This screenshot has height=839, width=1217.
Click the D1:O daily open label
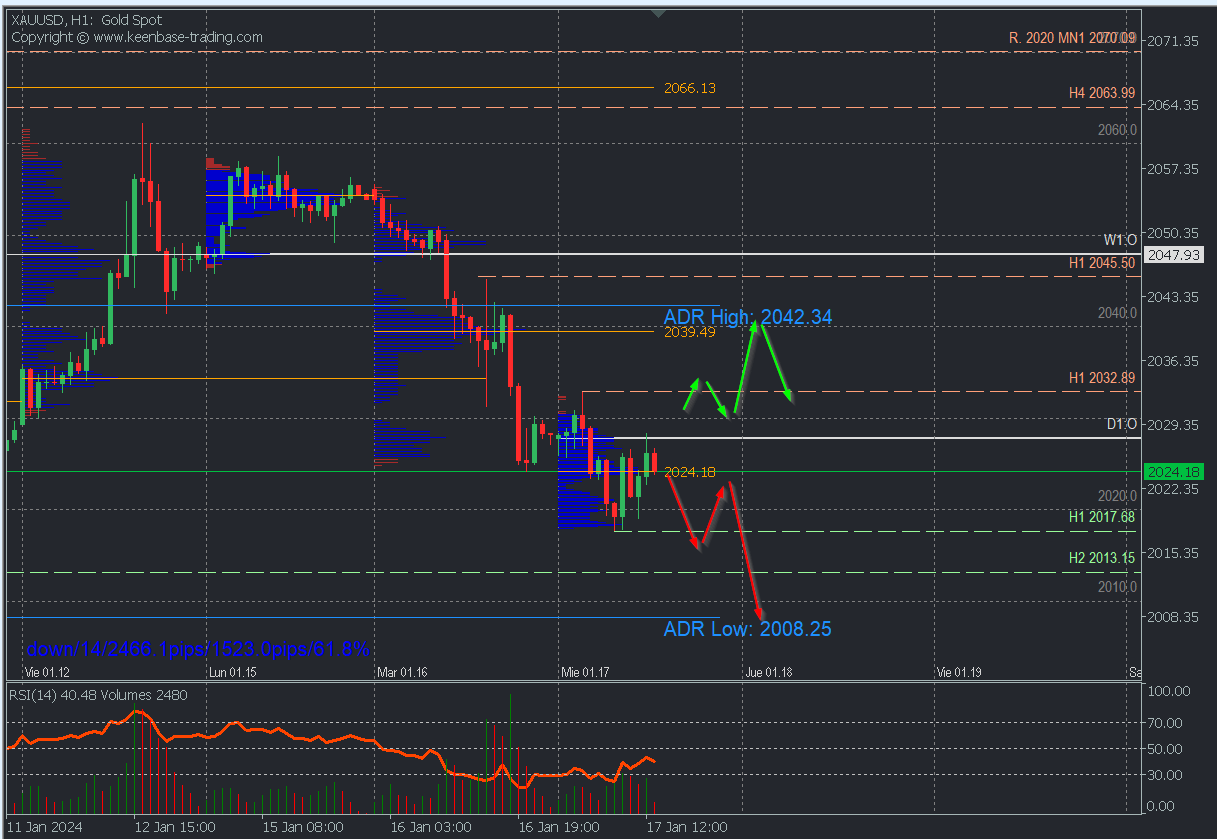[x=1122, y=424]
